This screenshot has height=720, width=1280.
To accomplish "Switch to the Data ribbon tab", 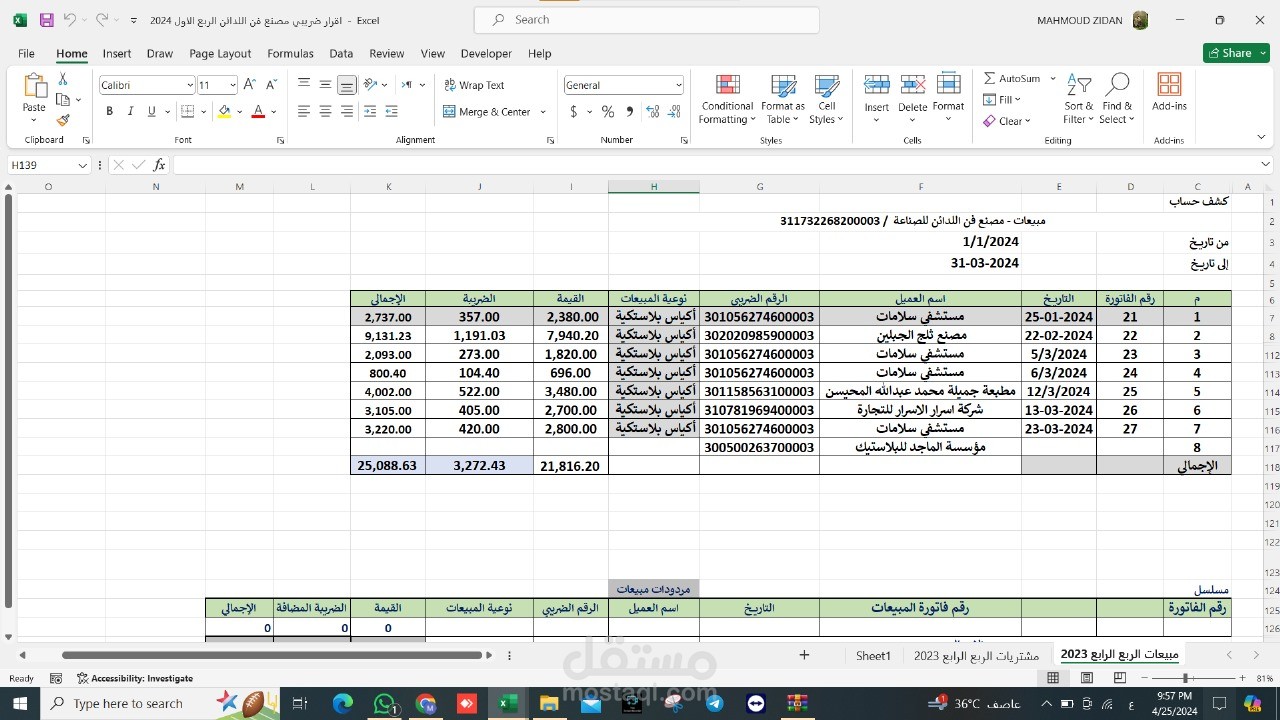I will coord(341,54).
